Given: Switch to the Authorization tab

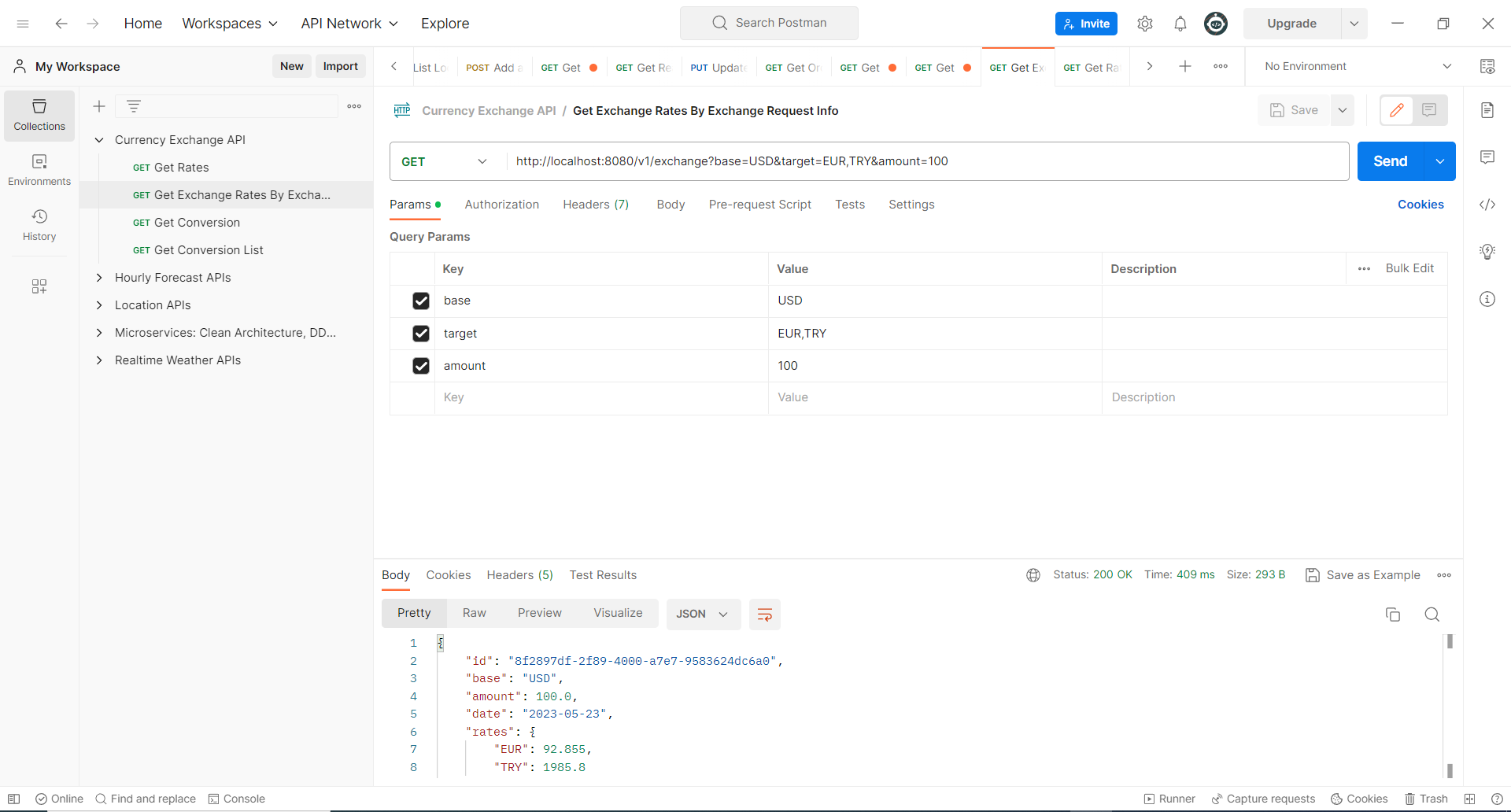Looking at the screenshot, I should [502, 205].
